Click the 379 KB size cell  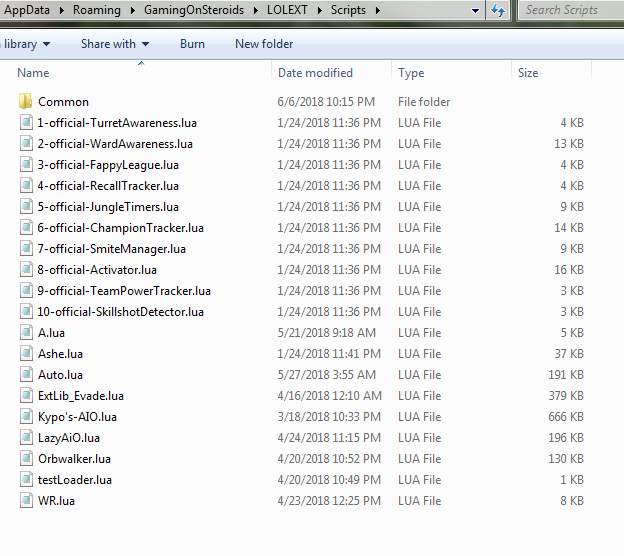tap(566, 396)
